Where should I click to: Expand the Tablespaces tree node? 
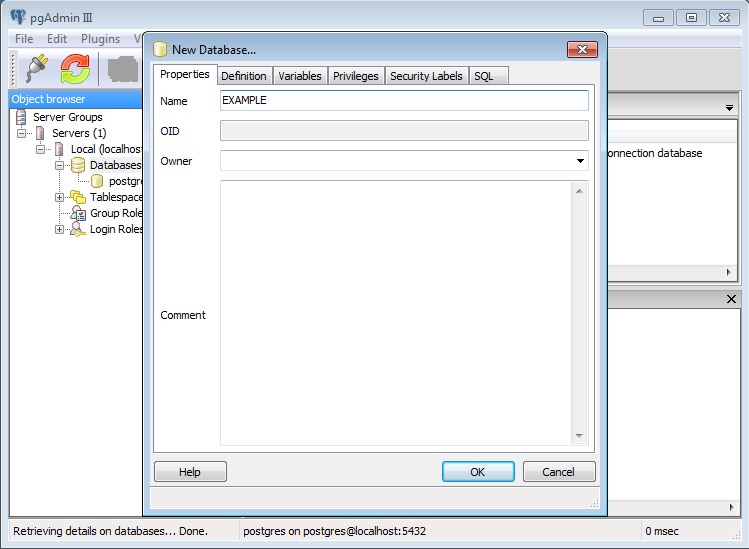60,197
